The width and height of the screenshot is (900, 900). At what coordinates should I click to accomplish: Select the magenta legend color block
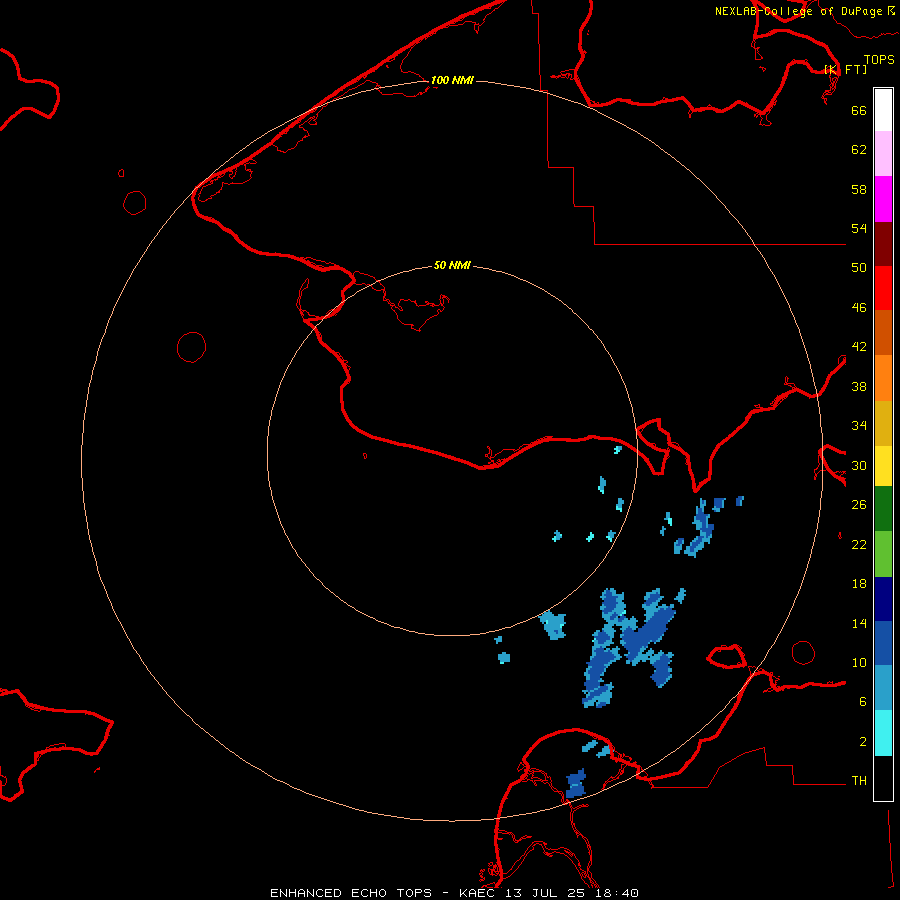click(x=883, y=199)
